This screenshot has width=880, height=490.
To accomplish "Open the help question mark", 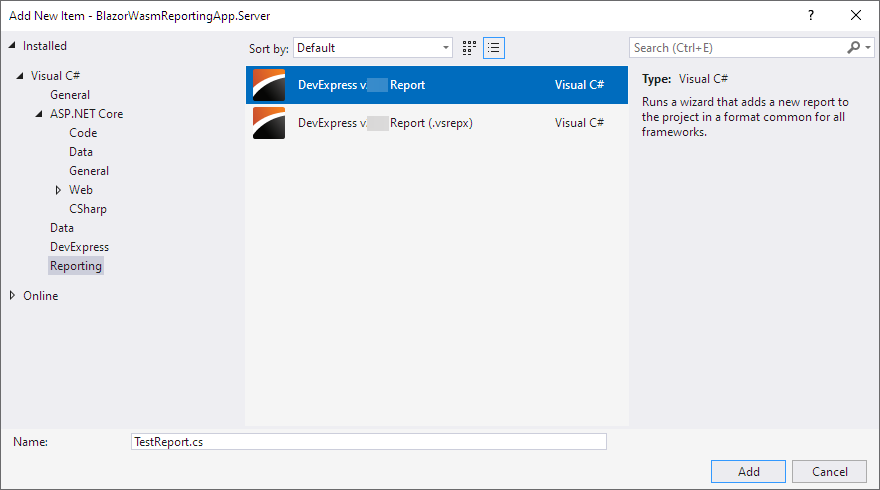I will click(x=811, y=15).
